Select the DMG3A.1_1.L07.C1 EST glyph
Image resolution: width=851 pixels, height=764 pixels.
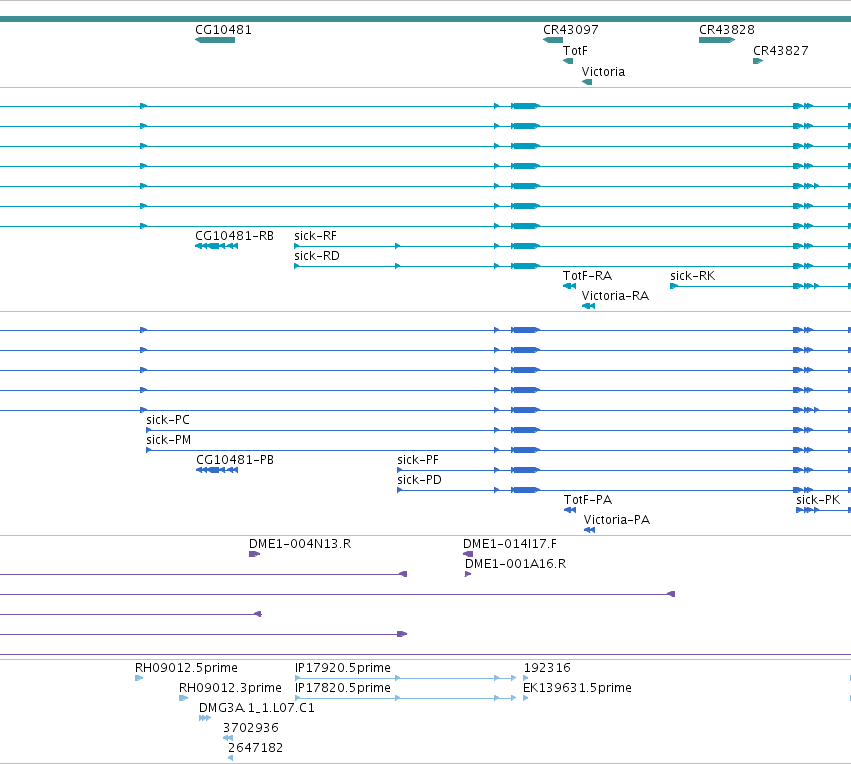point(205,718)
